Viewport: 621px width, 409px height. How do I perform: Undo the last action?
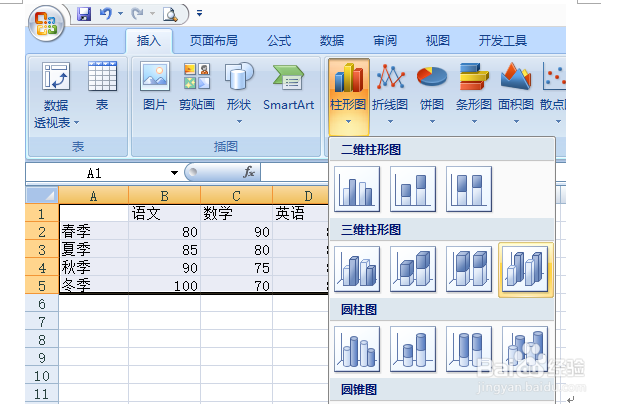pos(106,14)
